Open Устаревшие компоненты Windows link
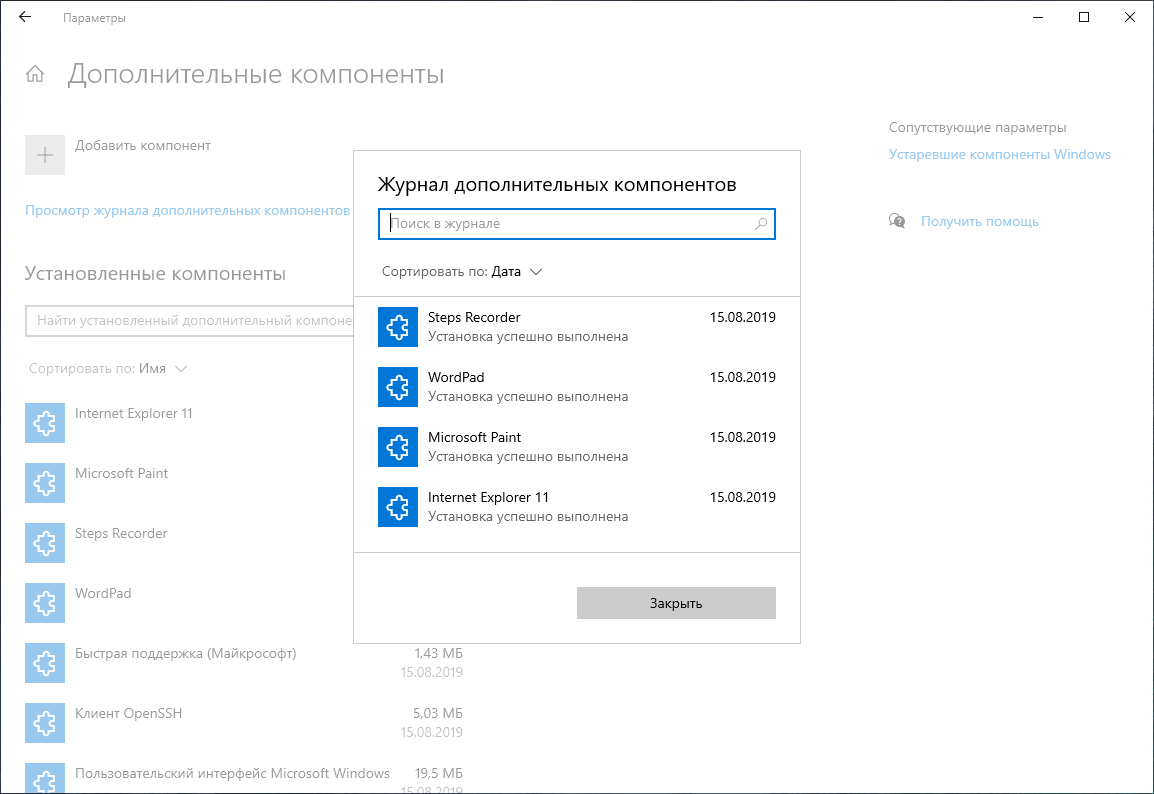The height and width of the screenshot is (794, 1154). coord(999,154)
